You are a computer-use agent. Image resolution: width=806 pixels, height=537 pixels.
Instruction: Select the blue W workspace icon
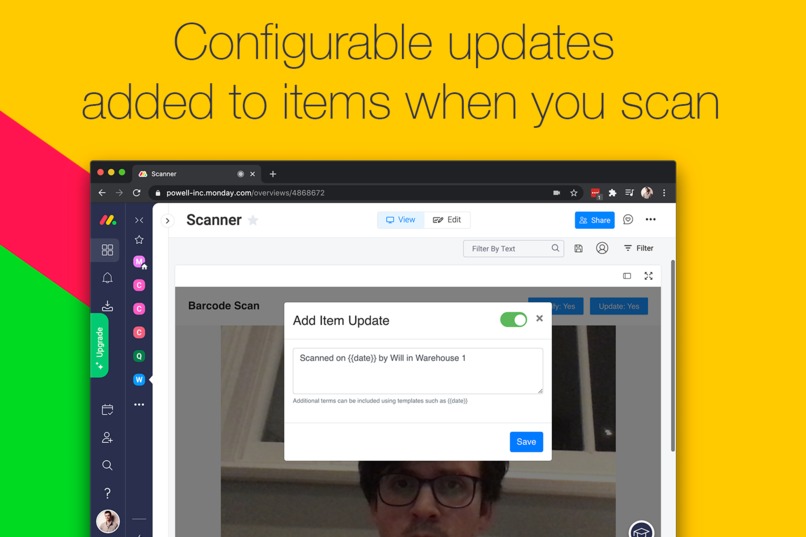pos(139,380)
